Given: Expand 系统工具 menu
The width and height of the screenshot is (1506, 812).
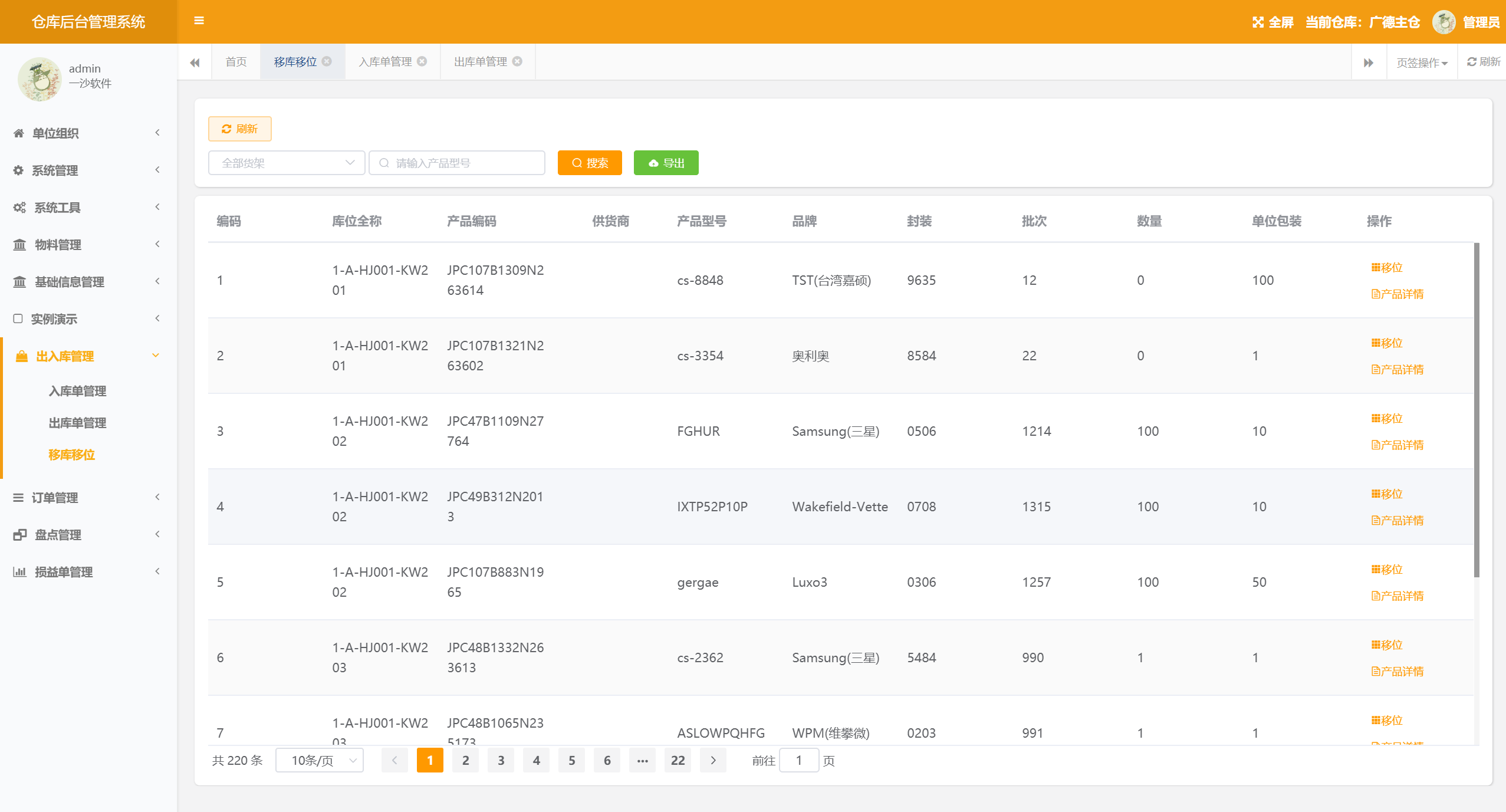Looking at the screenshot, I should tap(88, 208).
